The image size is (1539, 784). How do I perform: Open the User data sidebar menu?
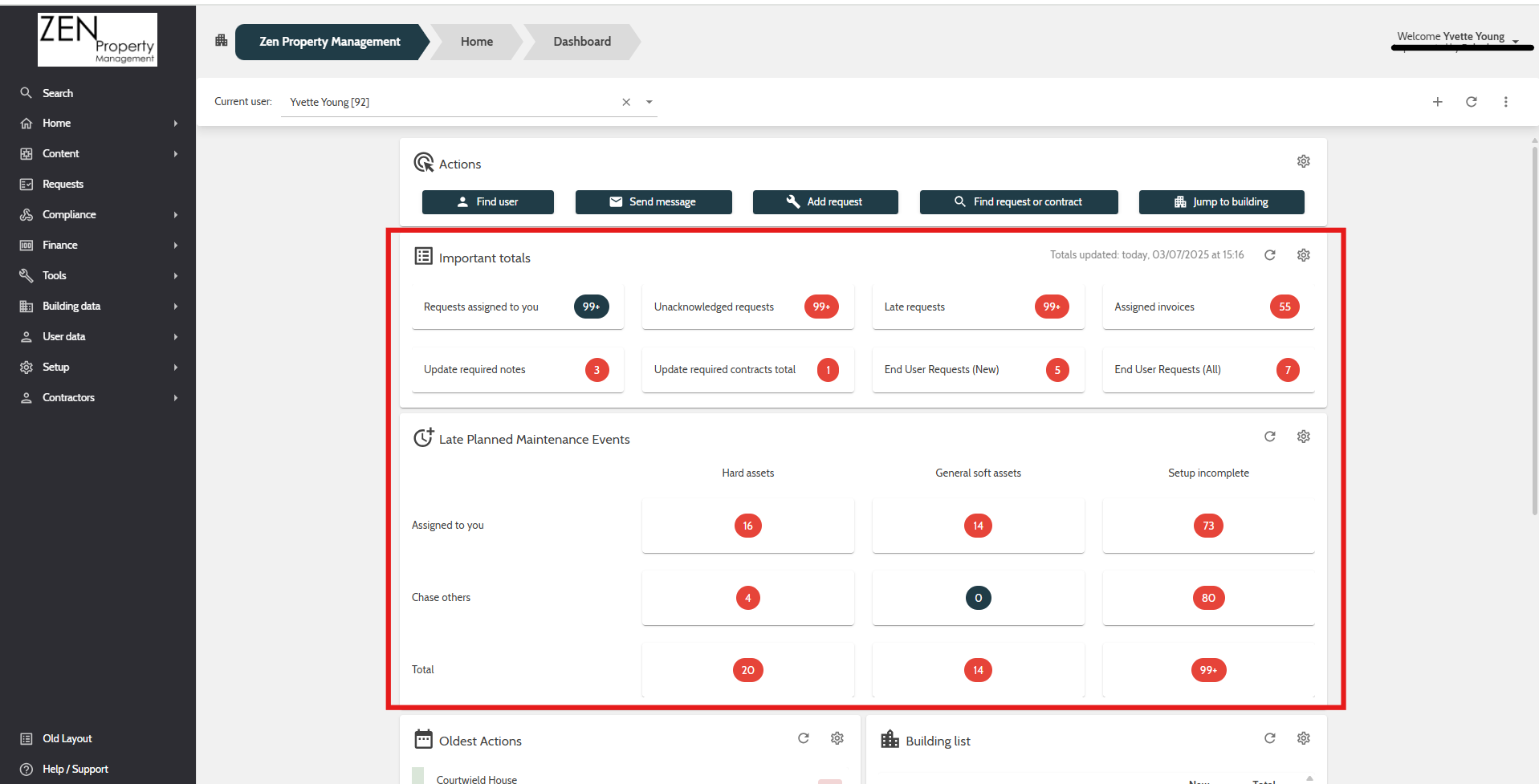98,336
